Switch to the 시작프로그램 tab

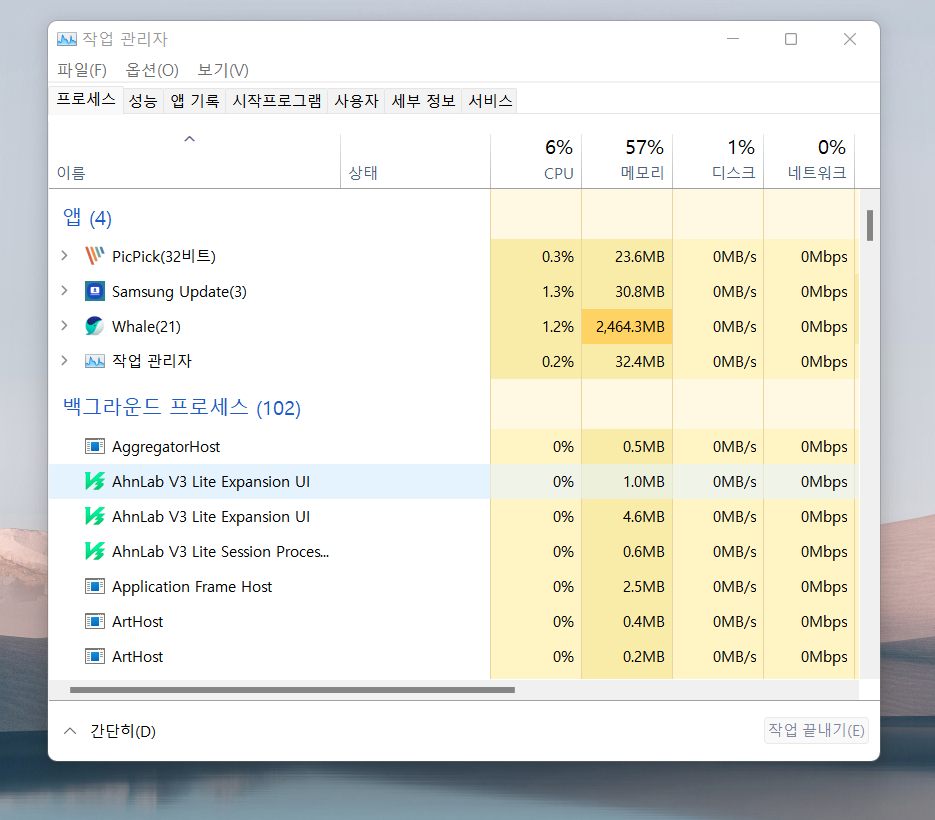tap(277, 101)
